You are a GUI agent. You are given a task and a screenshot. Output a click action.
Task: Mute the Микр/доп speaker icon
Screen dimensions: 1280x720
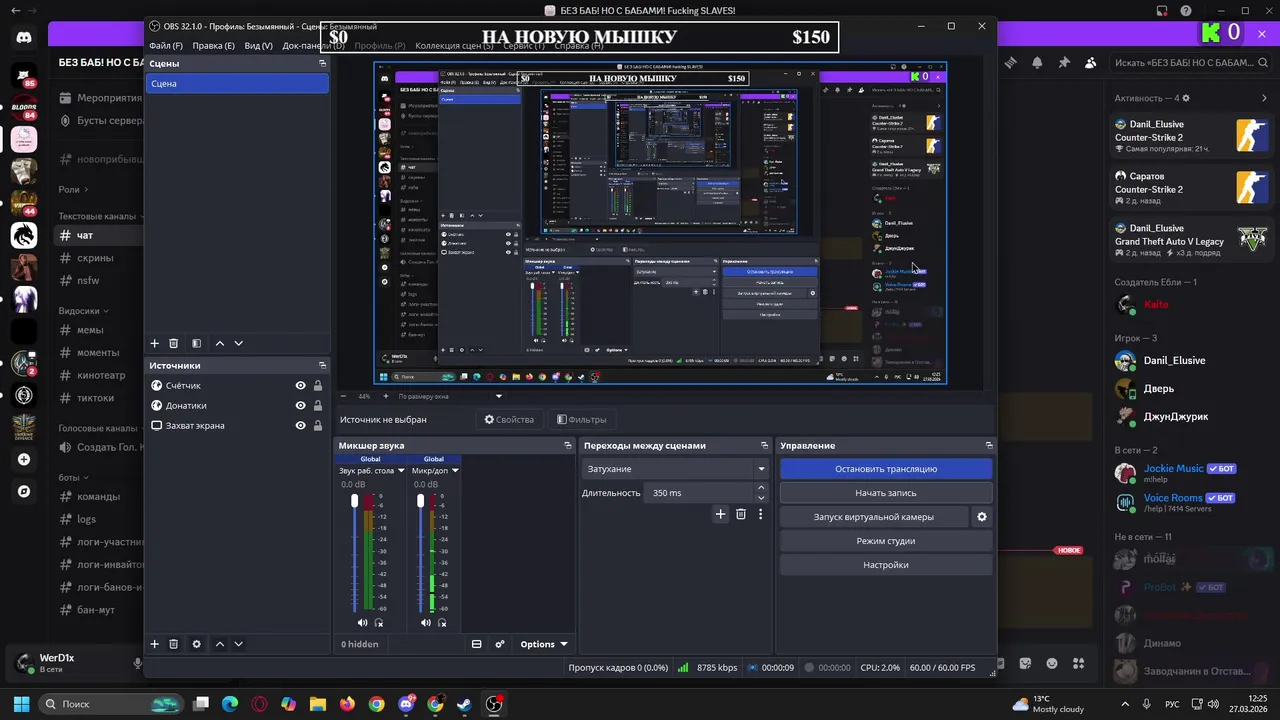426,622
